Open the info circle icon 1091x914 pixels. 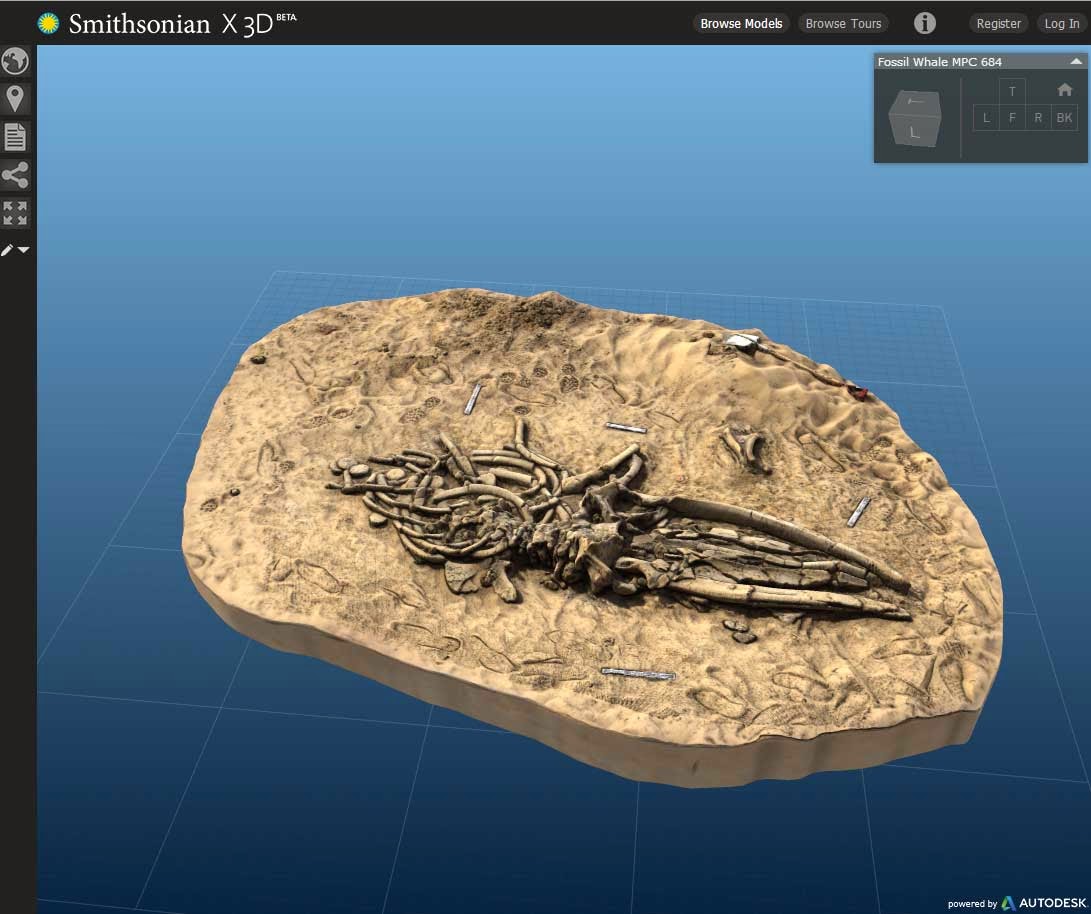point(925,23)
